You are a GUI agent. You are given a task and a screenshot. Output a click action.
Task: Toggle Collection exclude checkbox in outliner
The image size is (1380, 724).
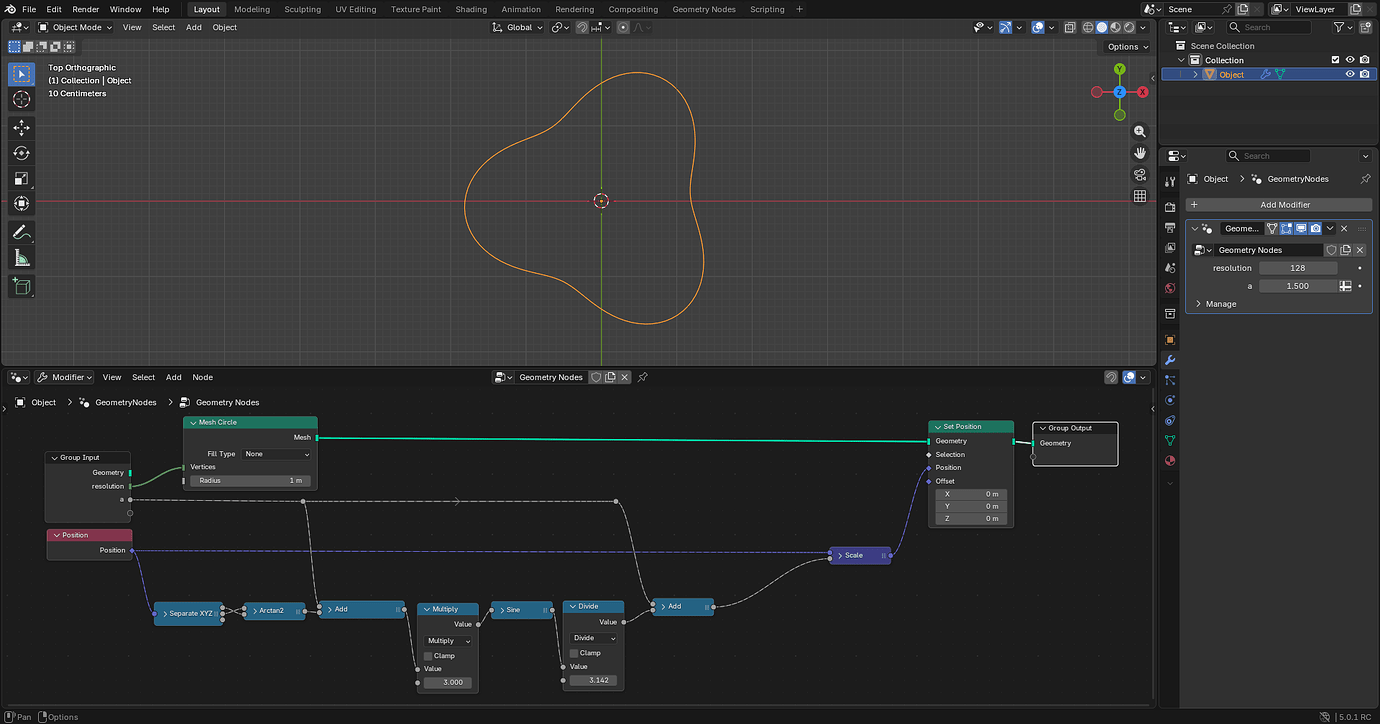(x=1335, y=60)
